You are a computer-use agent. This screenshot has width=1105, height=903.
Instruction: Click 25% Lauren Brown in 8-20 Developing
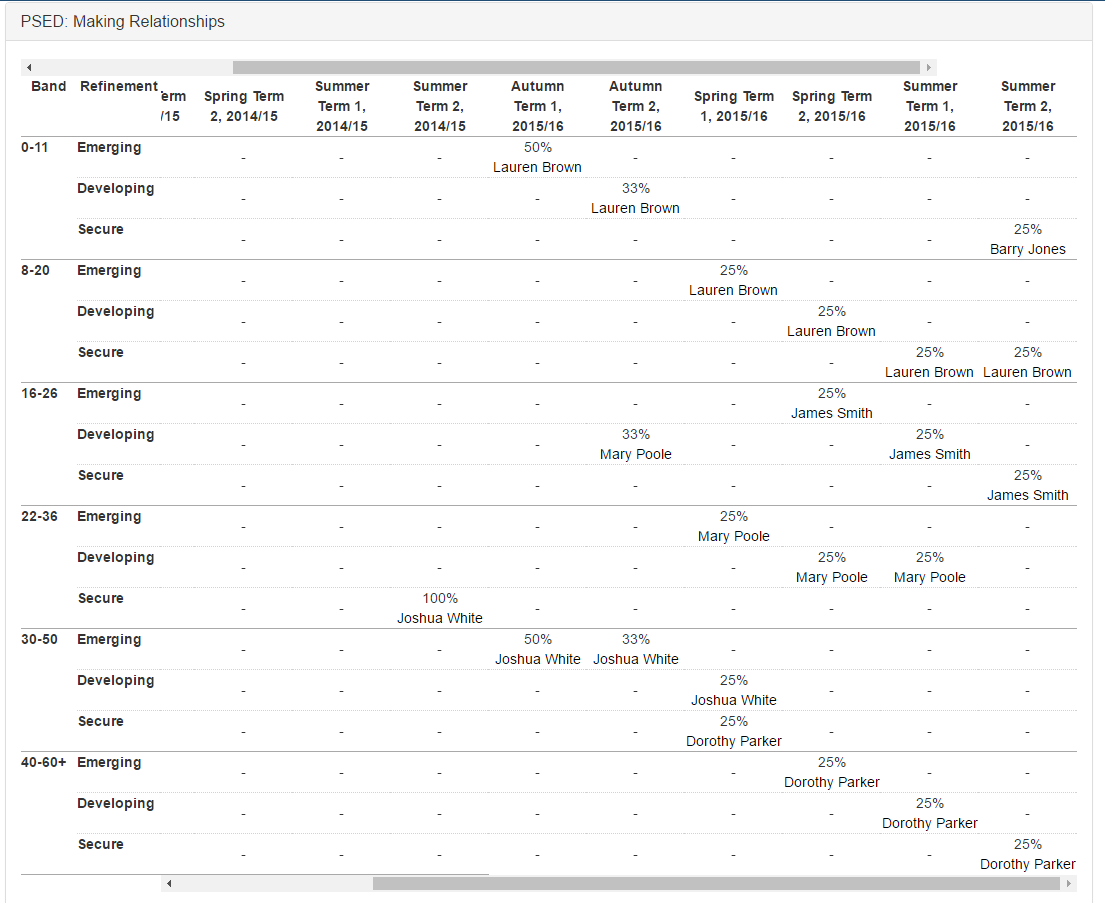(832, 321)
